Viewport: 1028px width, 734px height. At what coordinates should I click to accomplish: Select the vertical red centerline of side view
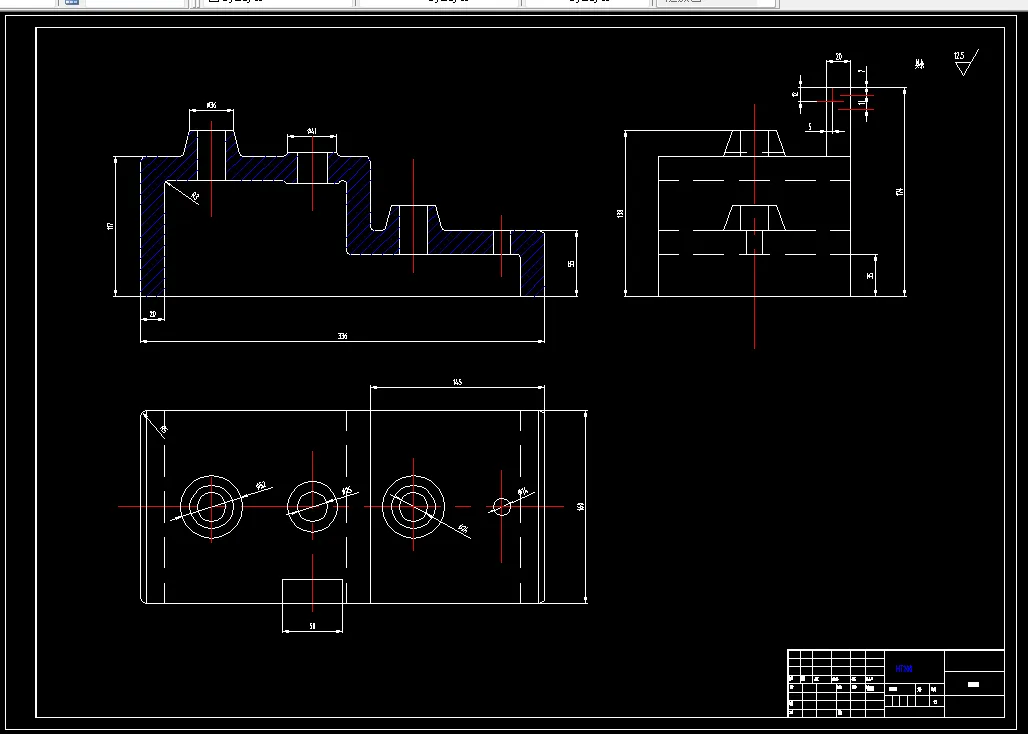[x=755, y=226]
